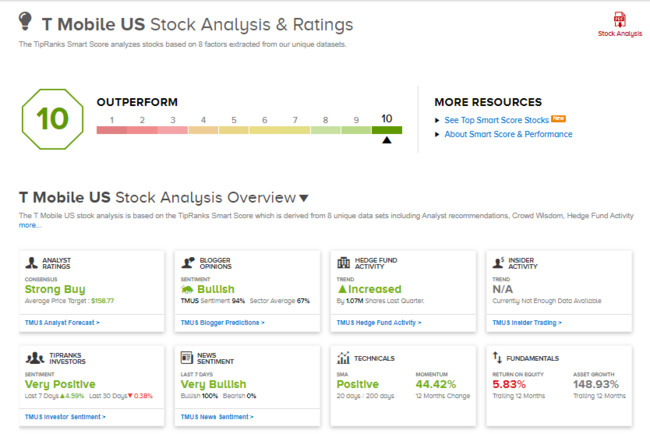Click the lightbulb icon beside the title

tap(27, 23)
